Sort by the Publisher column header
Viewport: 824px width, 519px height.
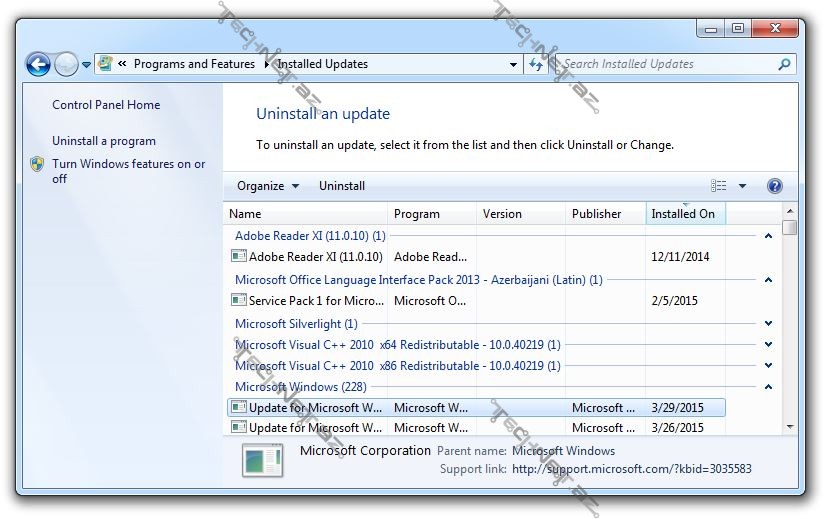[x=605, y=214]
